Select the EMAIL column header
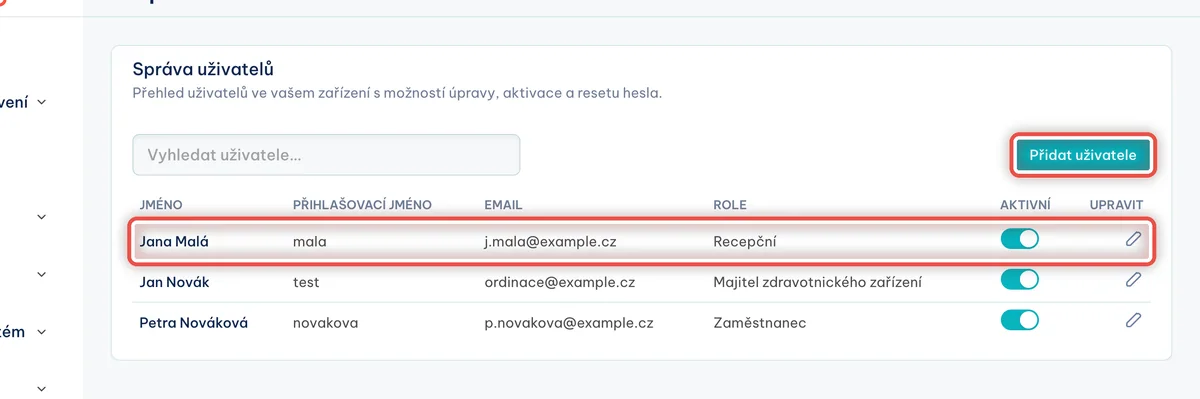 pyautogui.click(x=504, y=205)
